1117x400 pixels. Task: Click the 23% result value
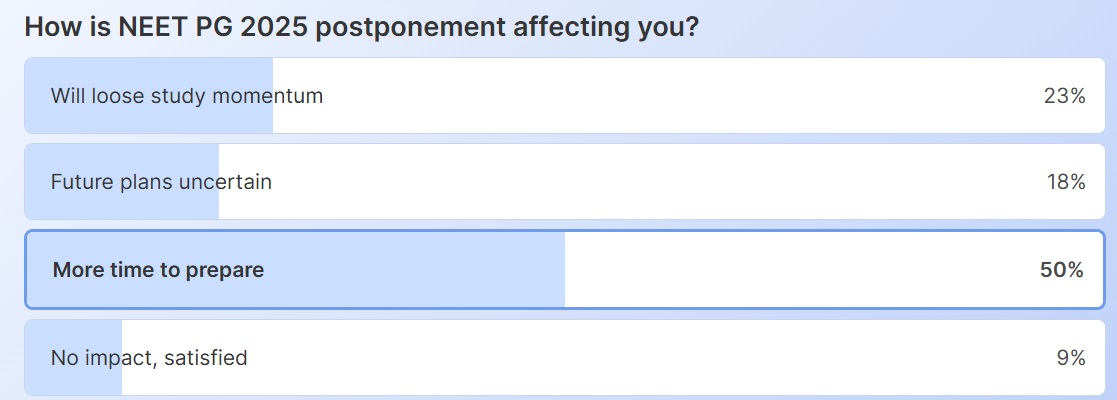click(1063, 96)
